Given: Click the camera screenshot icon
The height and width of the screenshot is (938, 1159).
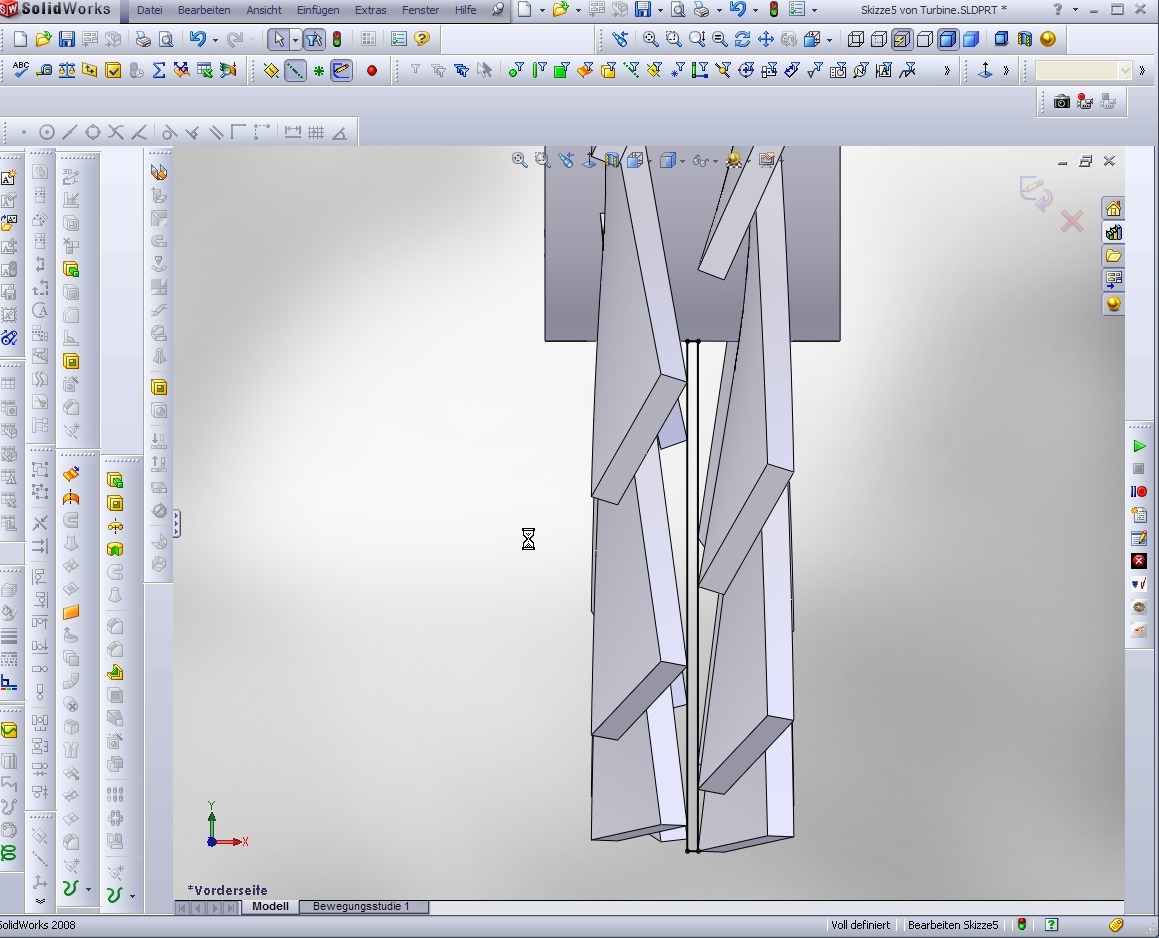Looking at the screenshot, I should coord(1061,101).
